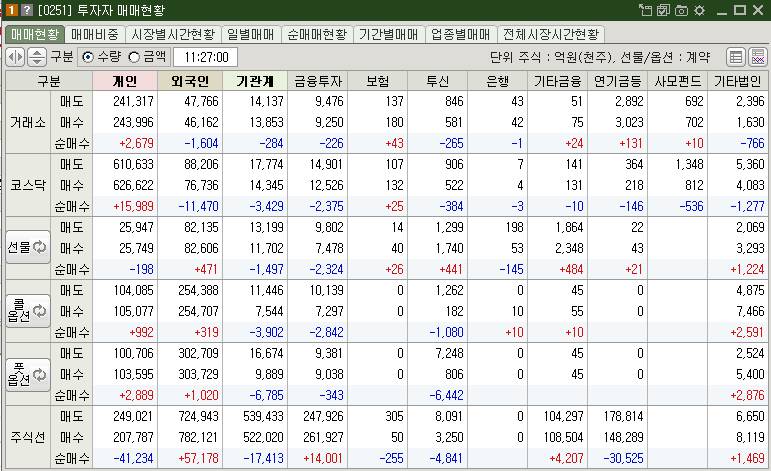
Task: Open the 일별매매 tab
Action: 251,34
